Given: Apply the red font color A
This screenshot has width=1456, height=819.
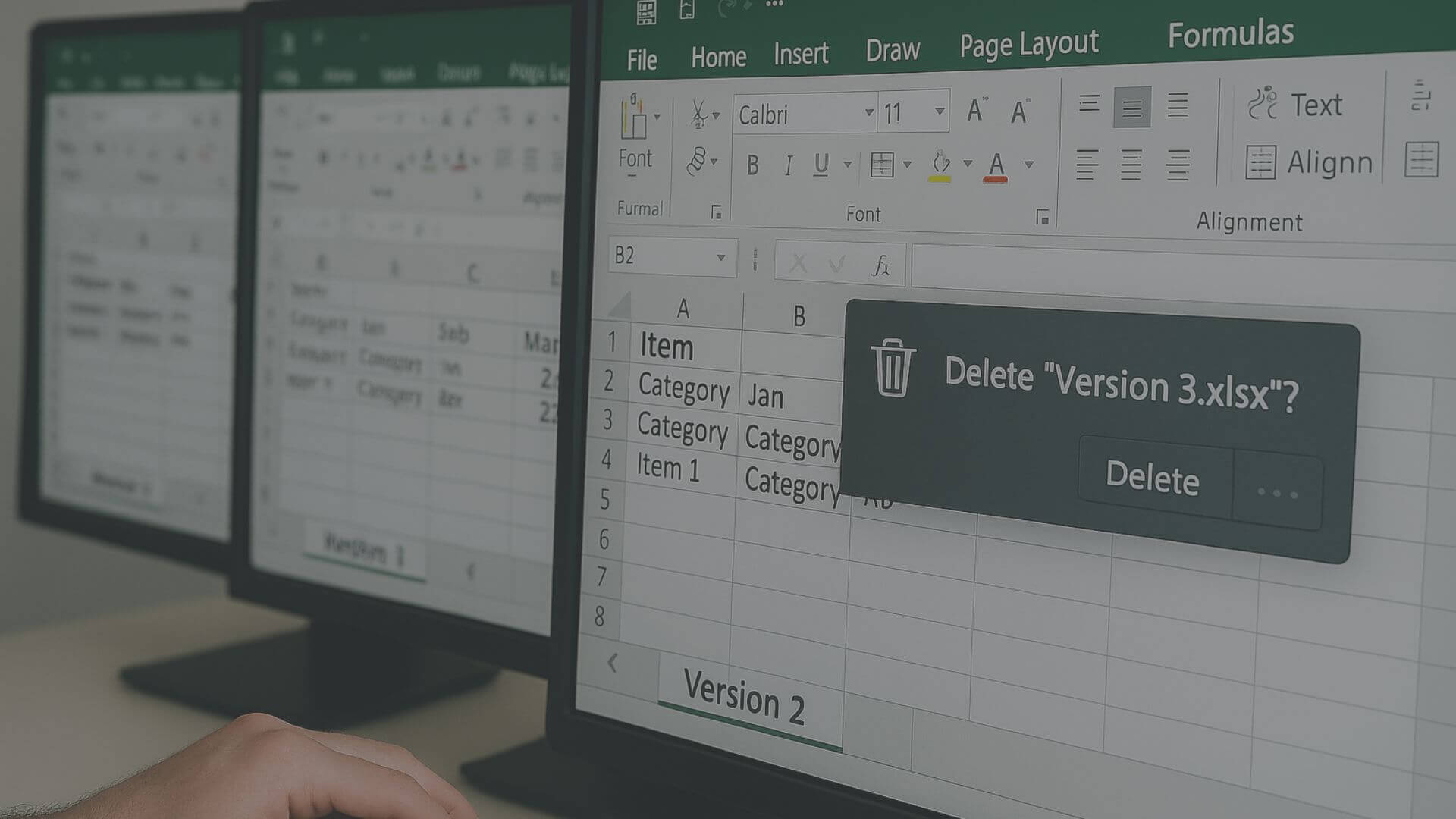Looking at the screenshot, I should (996, 167).
